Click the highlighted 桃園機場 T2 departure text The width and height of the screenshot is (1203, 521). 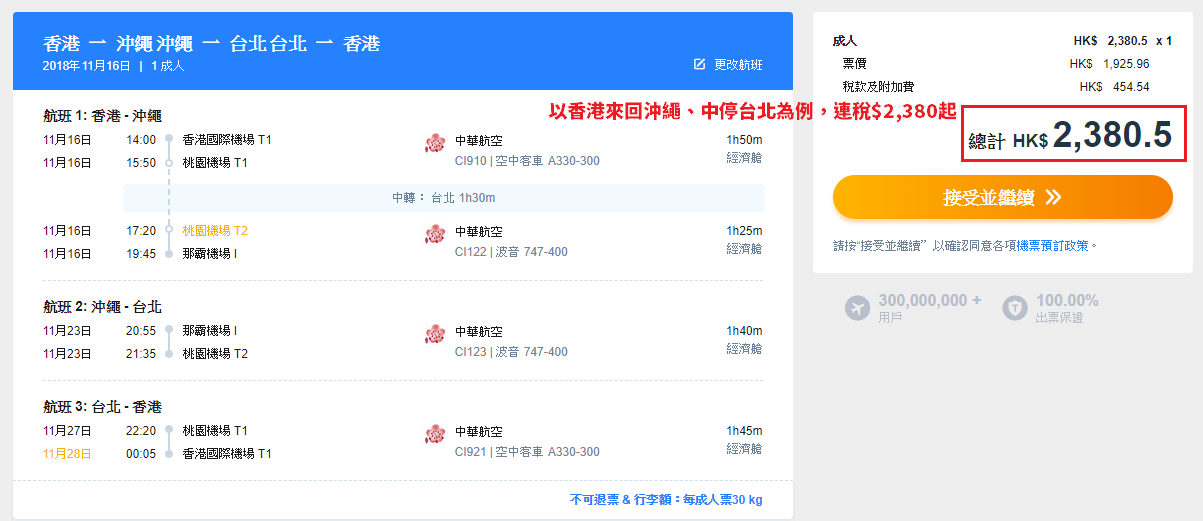coord(215,231)
